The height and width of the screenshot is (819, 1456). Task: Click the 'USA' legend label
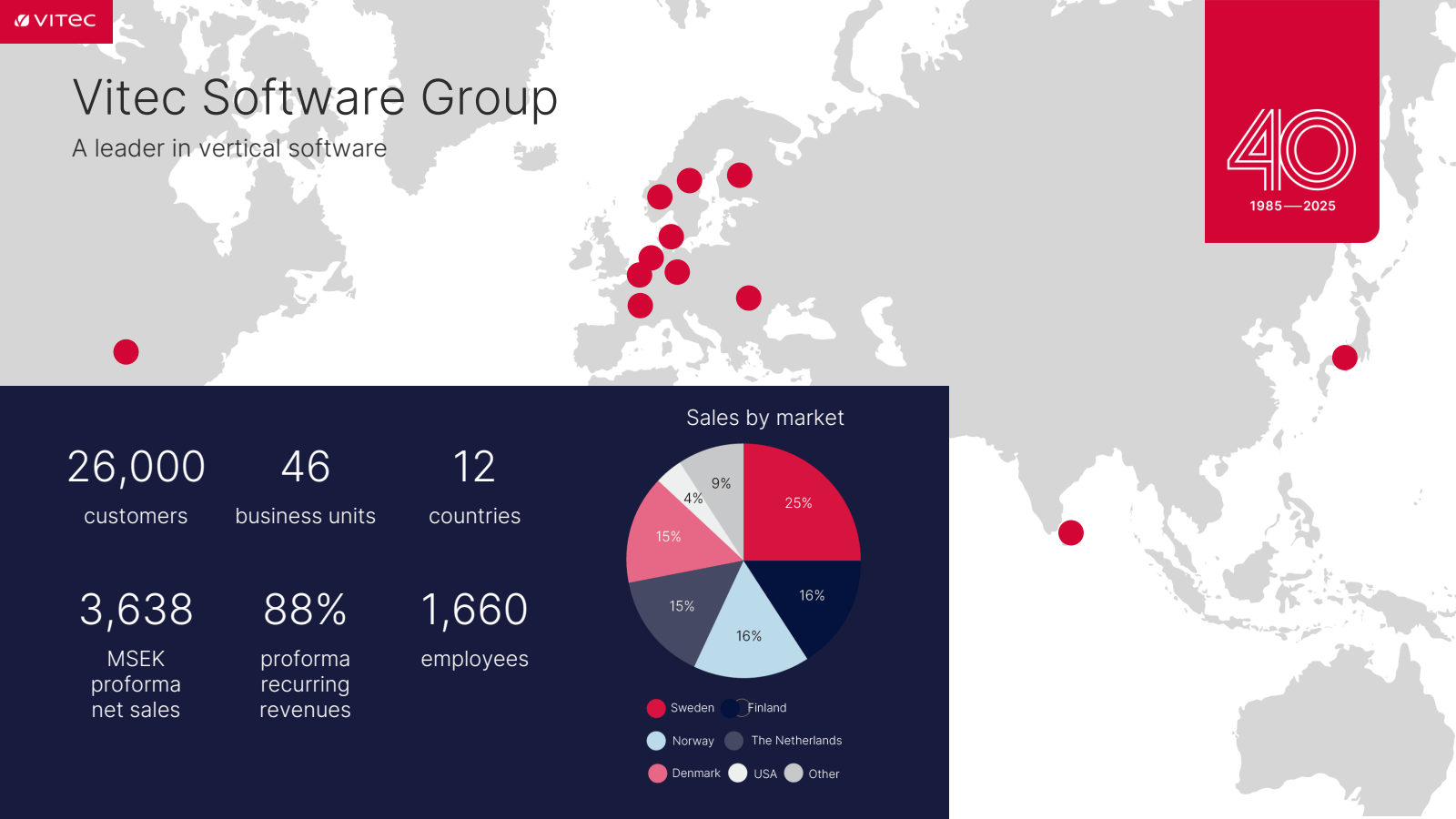[x=765, y=774]
